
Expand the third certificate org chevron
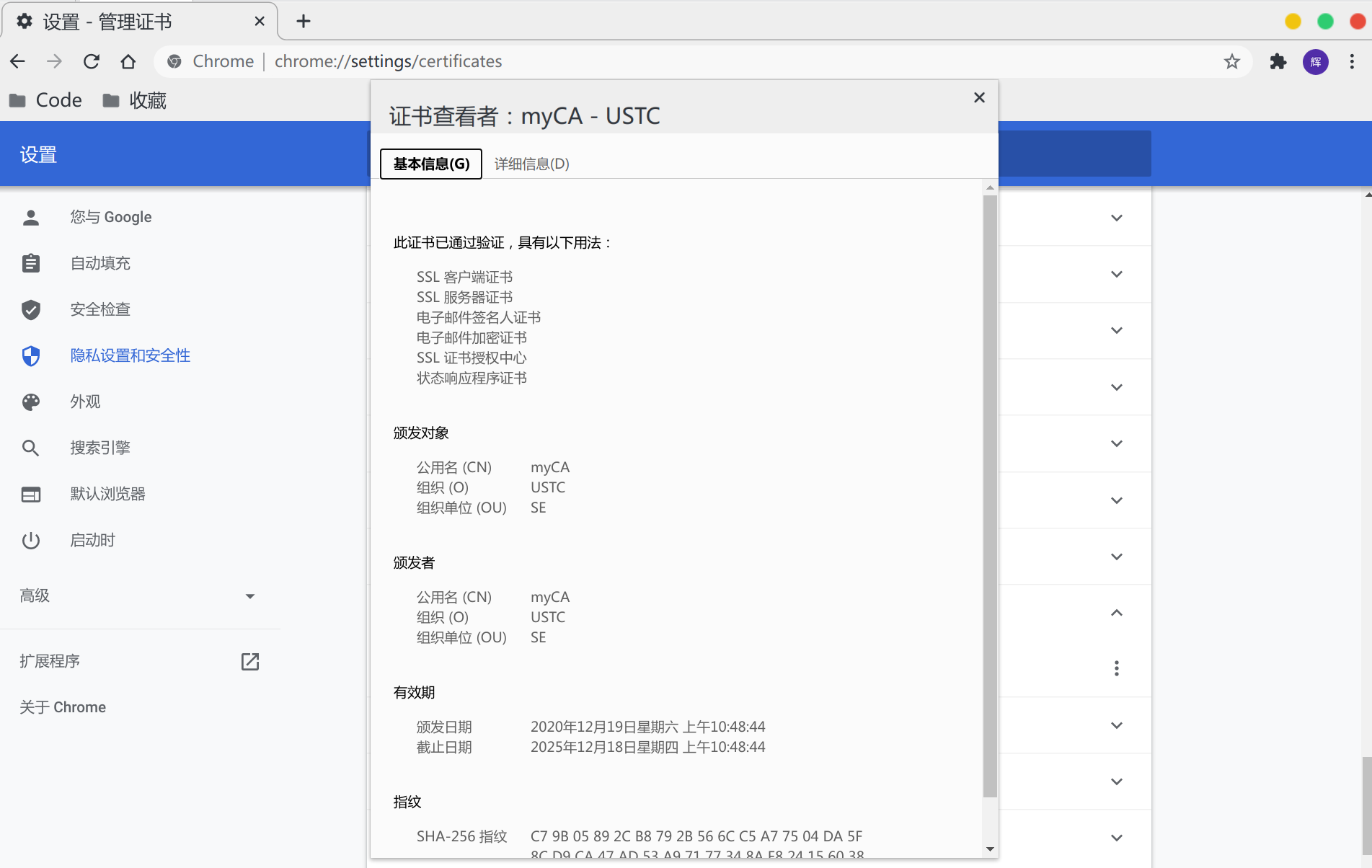(1117, 330)
